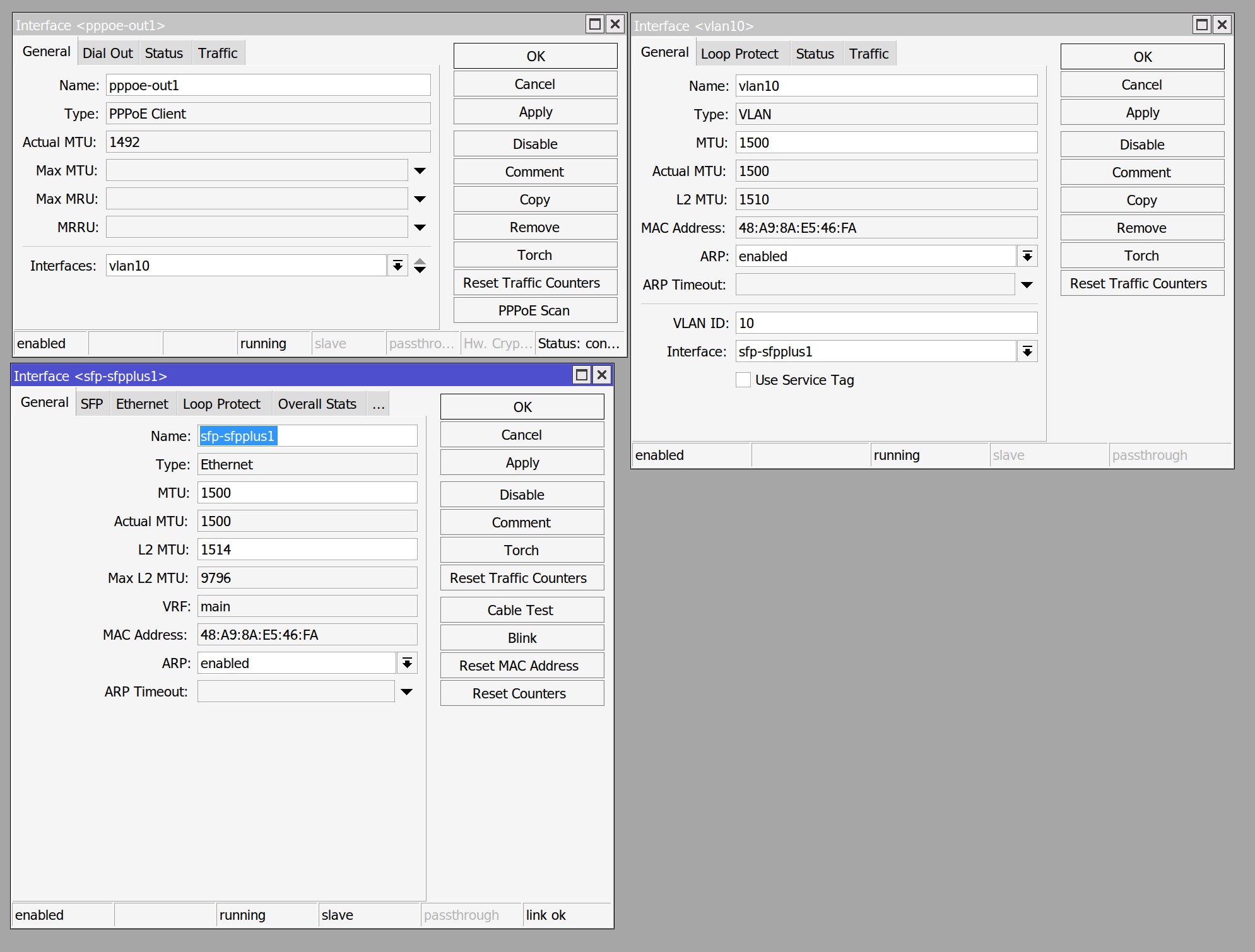The width and height of the screenshot is (1255, 952).
Task: Click the PPPoE Scan button
Action: 534,310
